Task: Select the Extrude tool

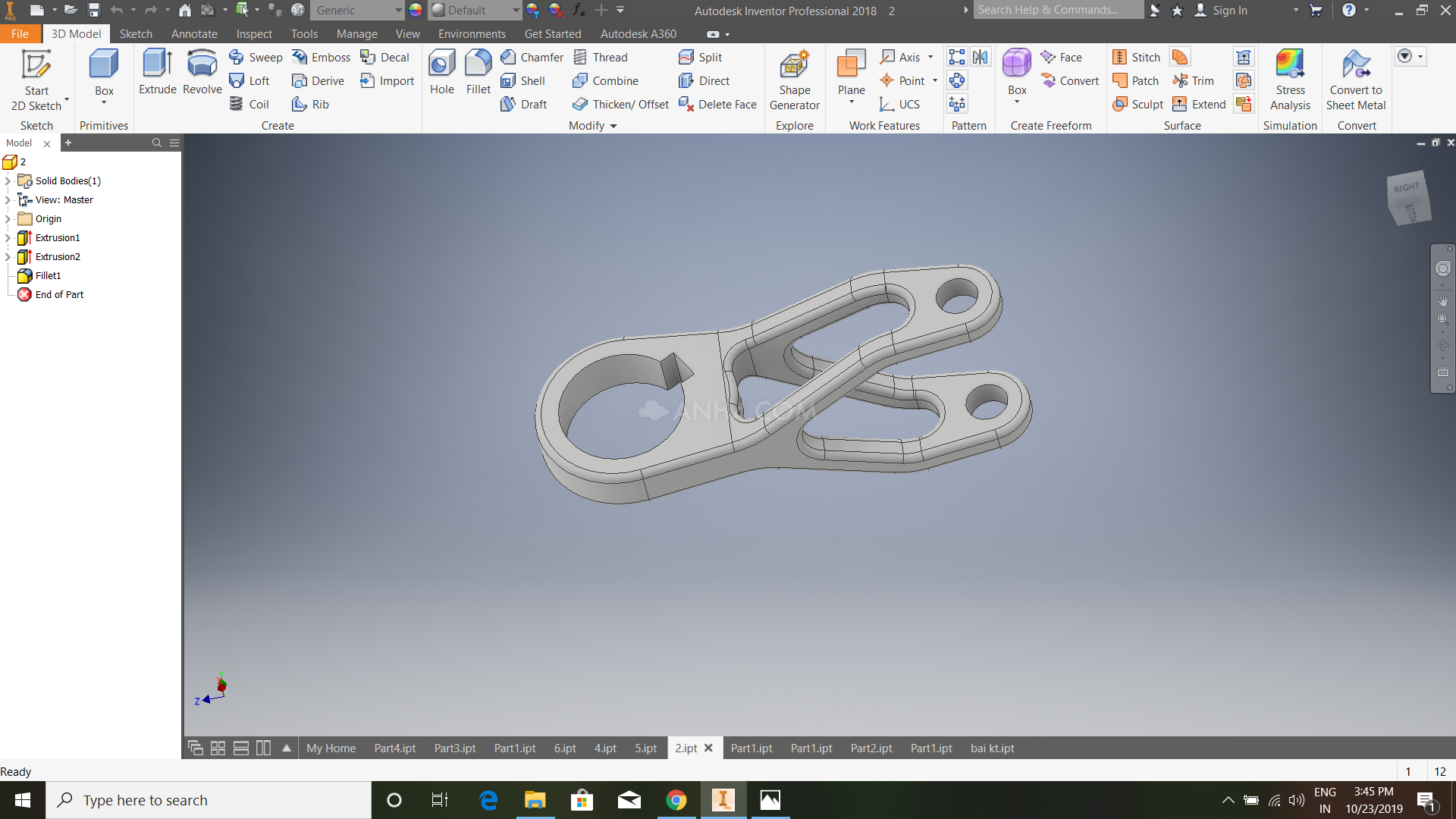Action: (x=158, y=73)
